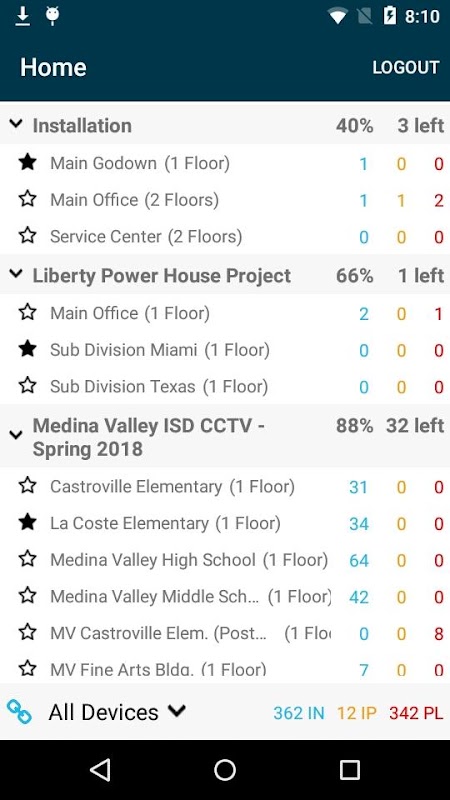Collapse the Medina Valley ISD CCTV section
The height and width of the screenshot is (800, 450).
coord(16,435)
